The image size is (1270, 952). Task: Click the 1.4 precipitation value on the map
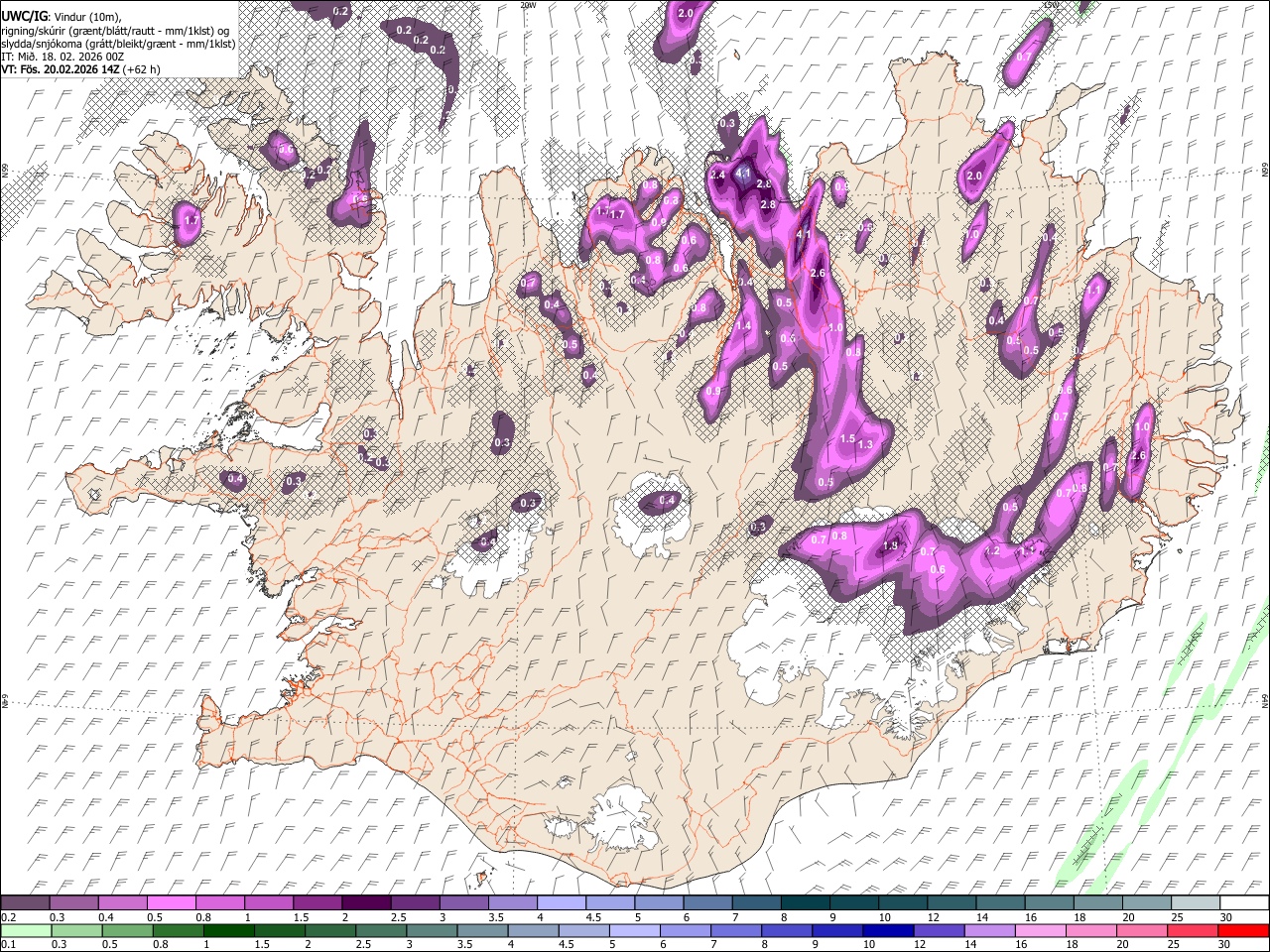[x=743, y=325]
